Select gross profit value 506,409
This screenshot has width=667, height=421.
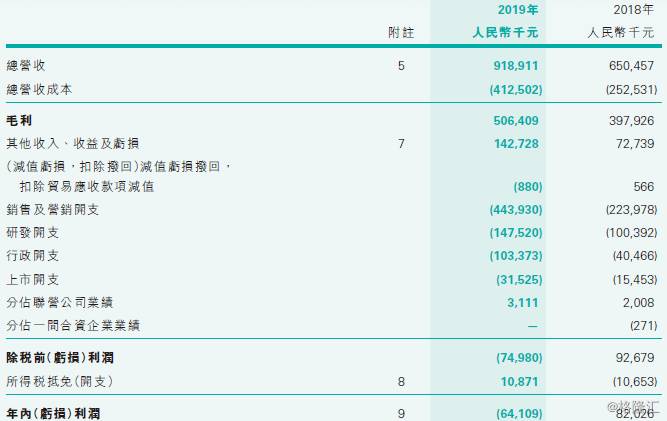516,120
